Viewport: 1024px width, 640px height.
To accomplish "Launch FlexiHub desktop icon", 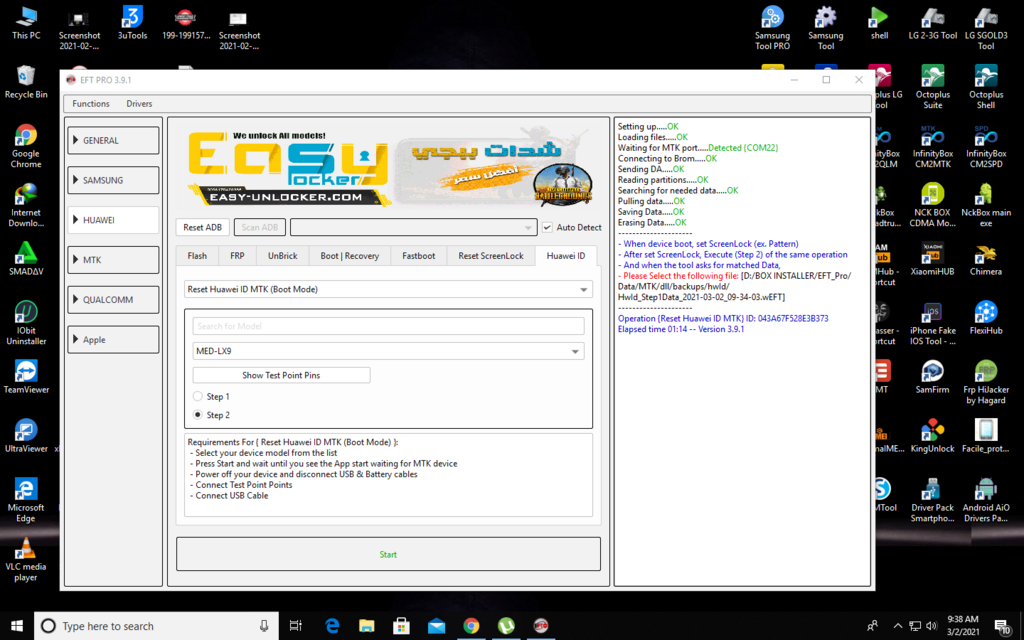I will pyautogui.click(x=985, y=317).
